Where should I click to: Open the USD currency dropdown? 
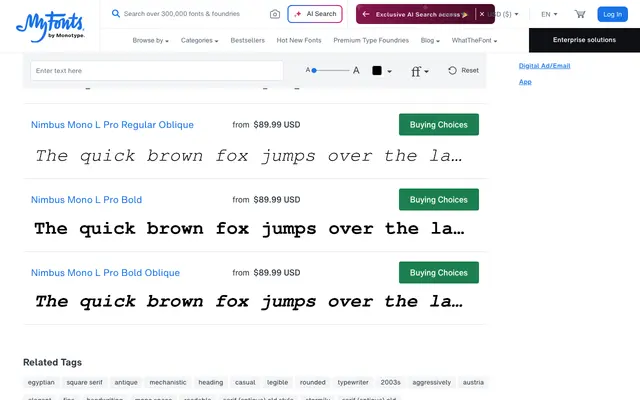(505, 14)
